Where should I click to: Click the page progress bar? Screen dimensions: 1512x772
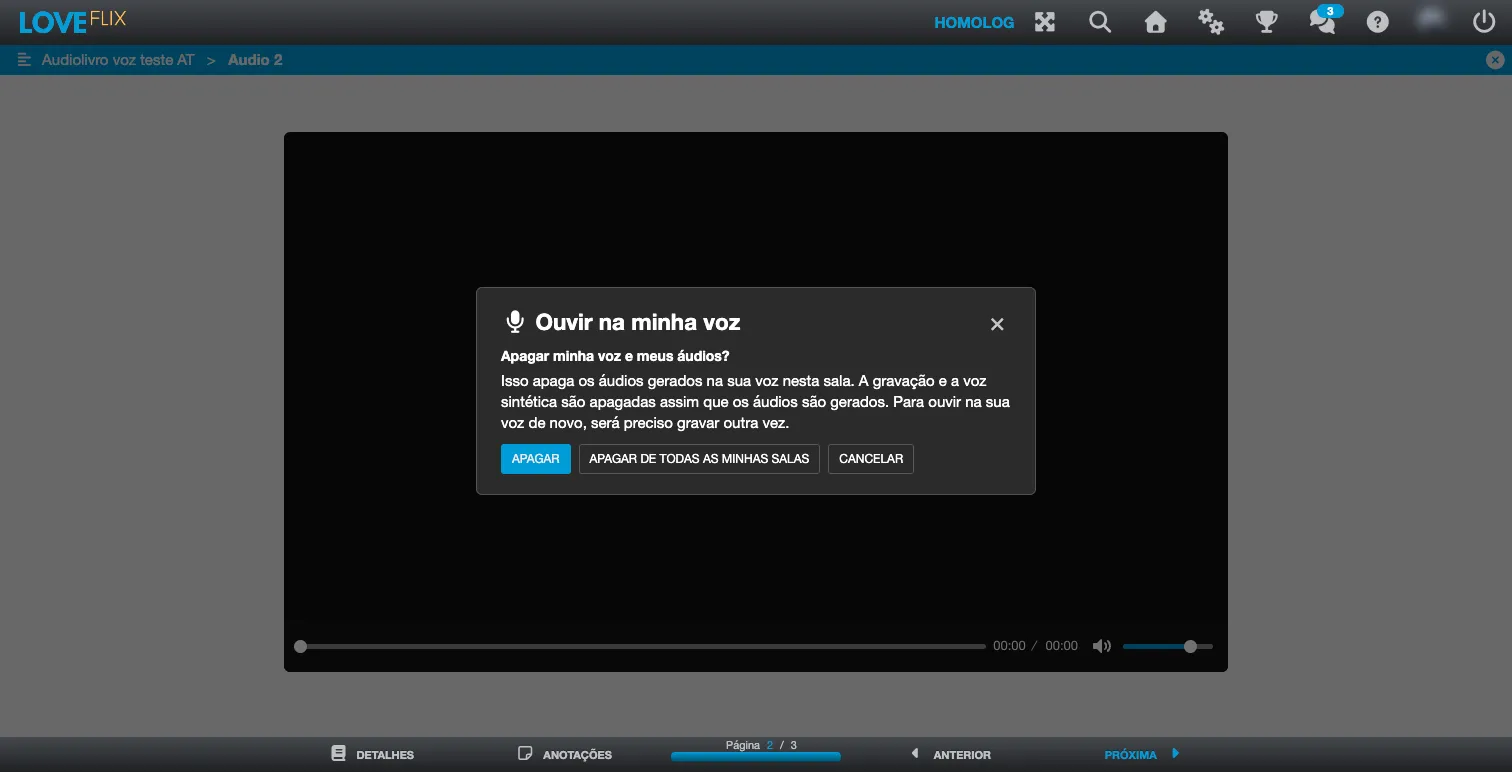(x=756, y=757)
